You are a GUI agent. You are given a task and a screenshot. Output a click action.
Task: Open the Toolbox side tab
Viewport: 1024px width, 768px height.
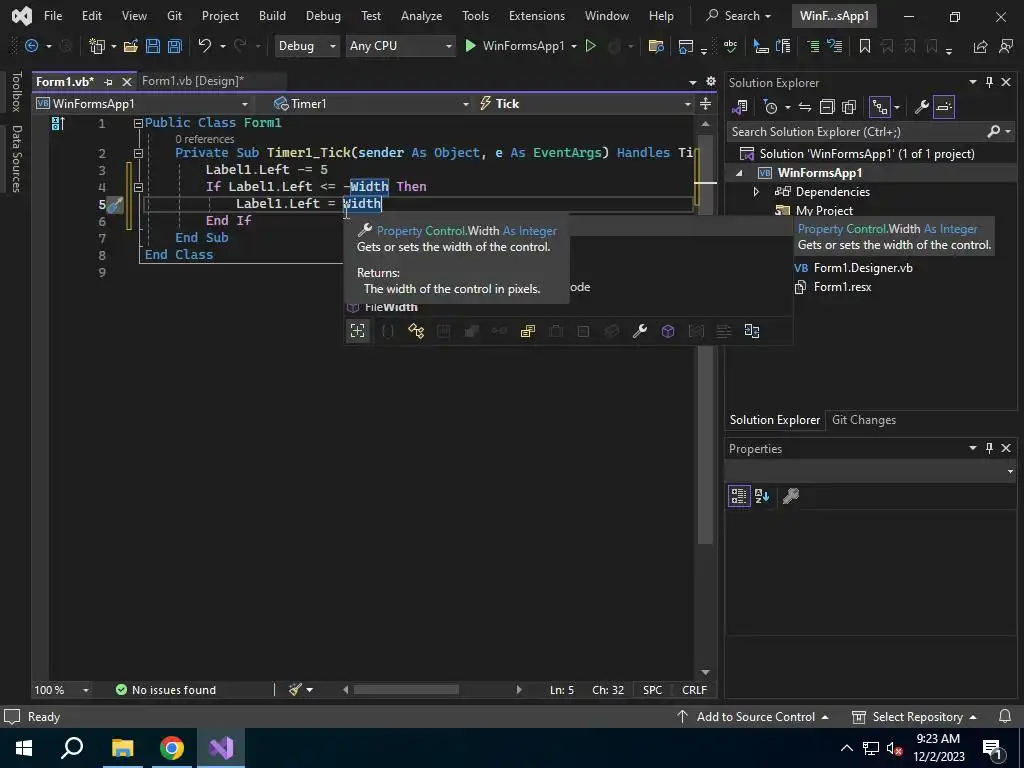click(17, 91)
